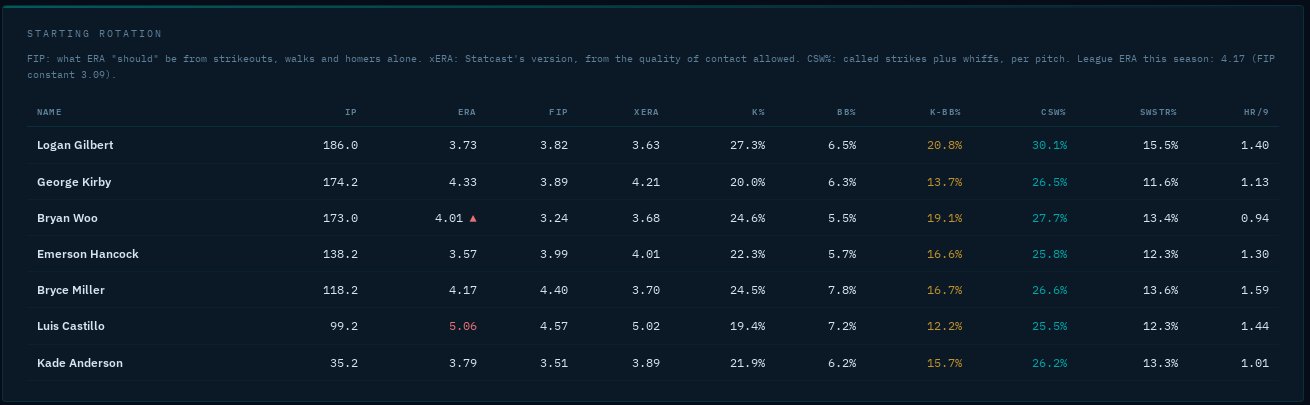1310x405 pixels.
Task: Click Luis Castillo's 1.44 HR/9 value
Action: pyautogui.click(x=1255, y=326)
